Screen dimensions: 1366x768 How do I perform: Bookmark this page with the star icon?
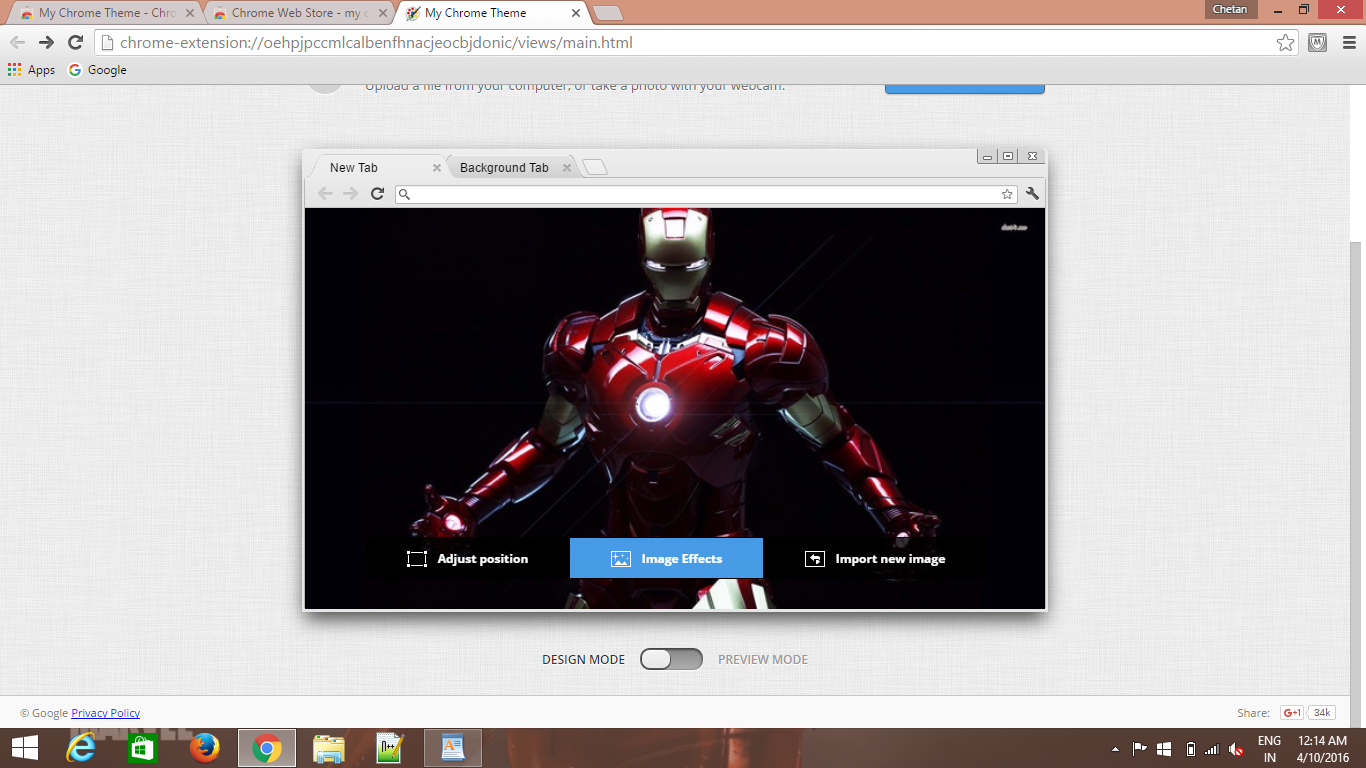point(1286,42)
